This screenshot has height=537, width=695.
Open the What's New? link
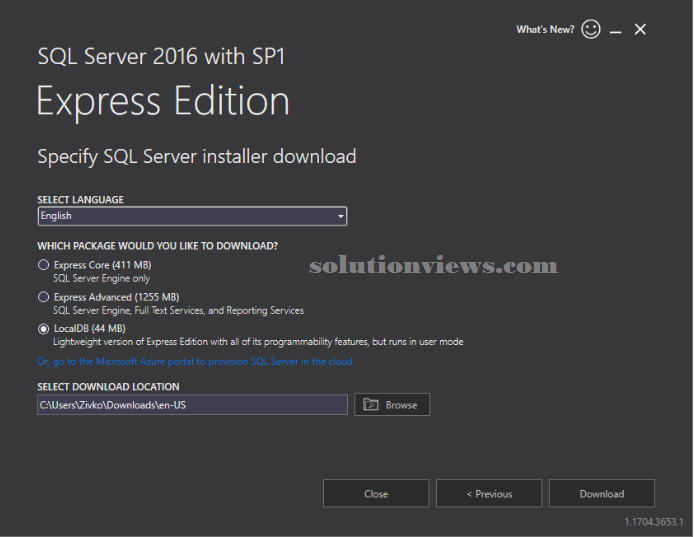tap(545, 30)
